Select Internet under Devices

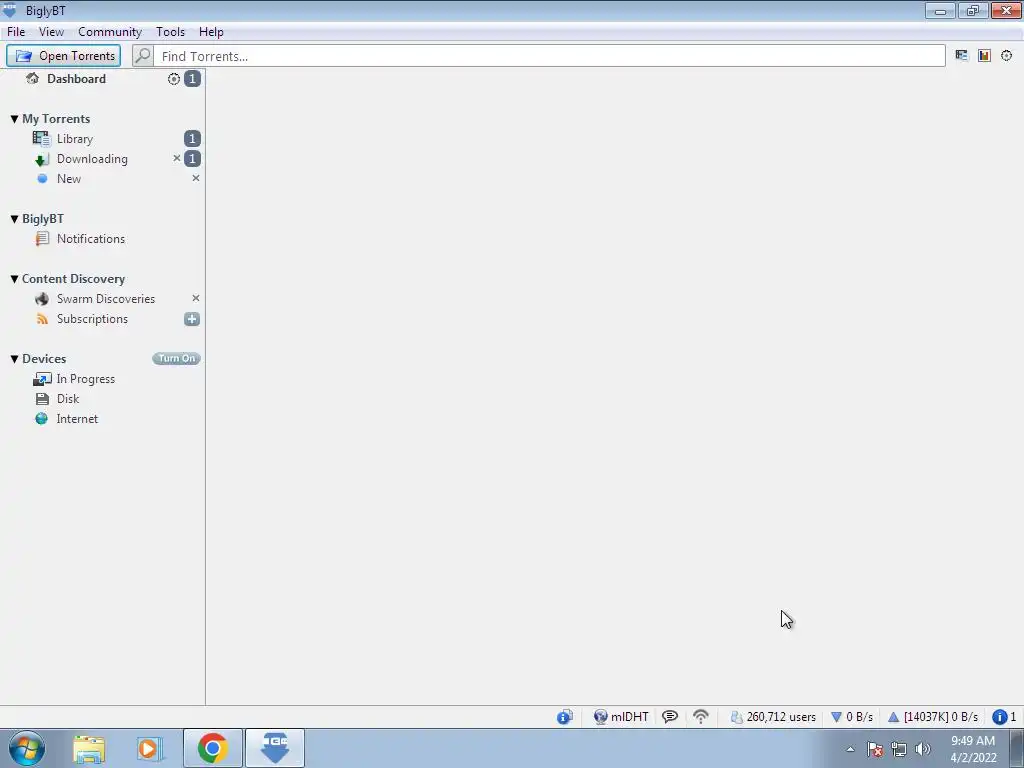pyautogui.click(x=77, y=419)
